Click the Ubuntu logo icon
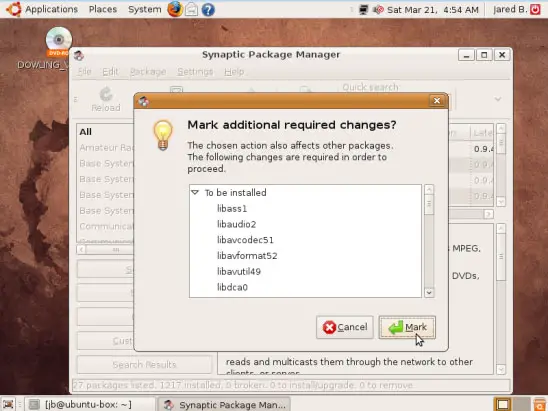Viewport: 548px width, 411px height. click(14, 9)
